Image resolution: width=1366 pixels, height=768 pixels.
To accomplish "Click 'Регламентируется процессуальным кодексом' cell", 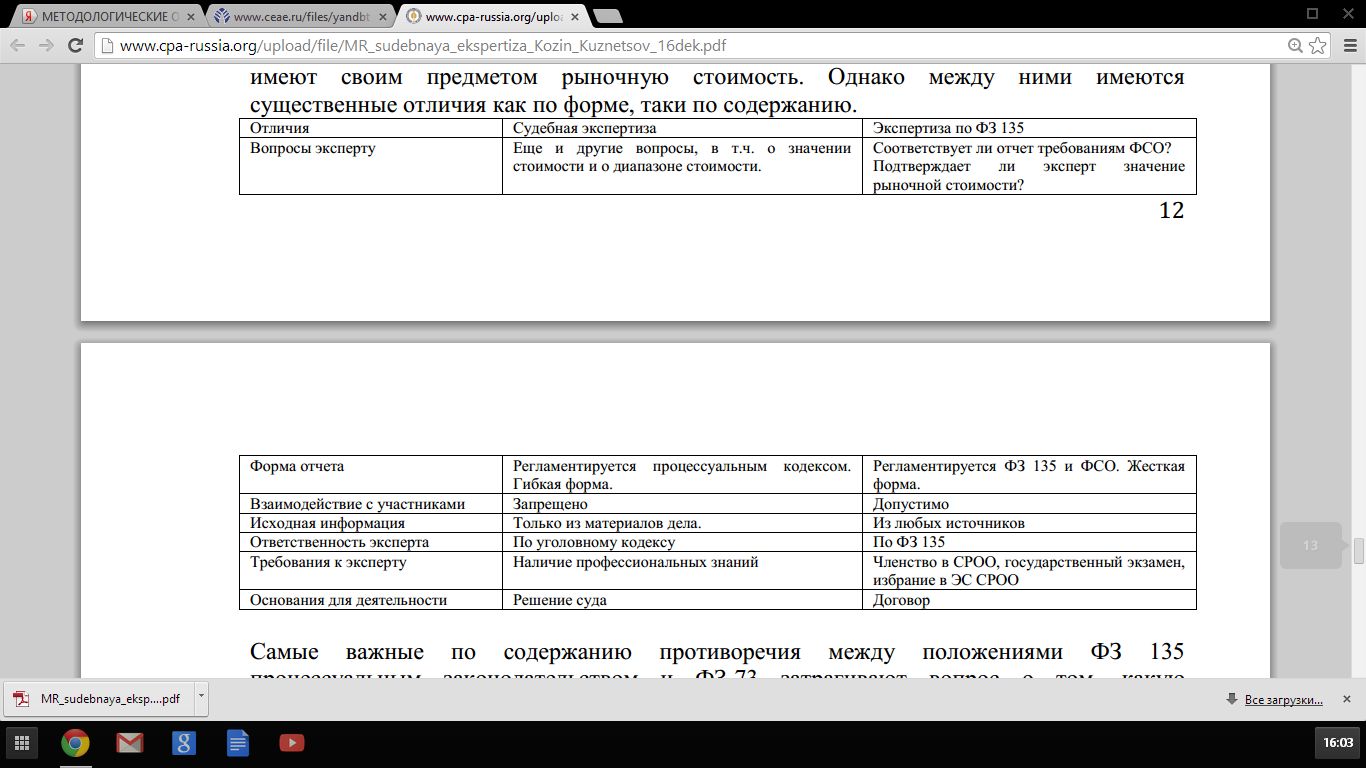I will point(682,475).
